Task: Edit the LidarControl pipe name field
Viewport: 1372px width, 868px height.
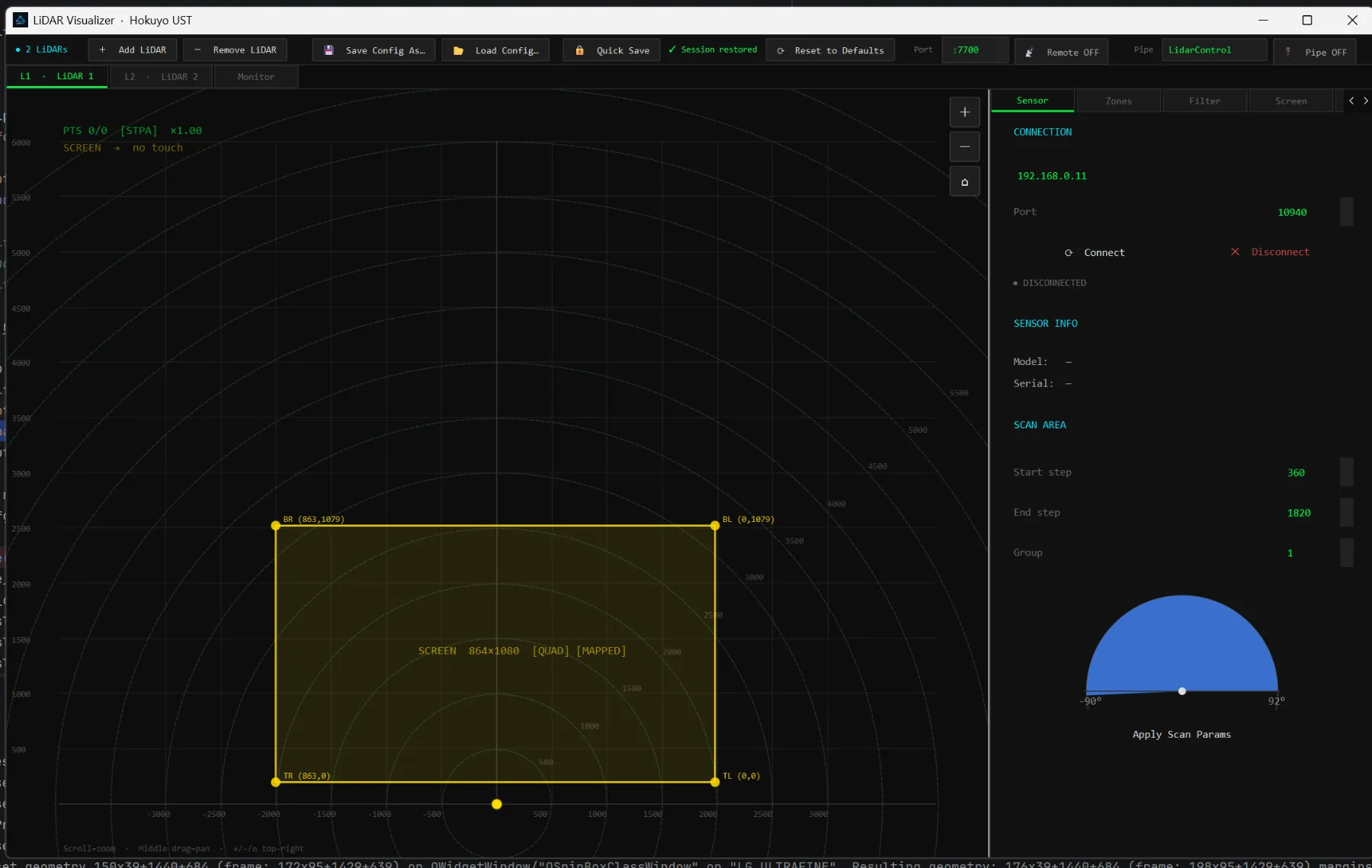Action: coord(1213,50)
